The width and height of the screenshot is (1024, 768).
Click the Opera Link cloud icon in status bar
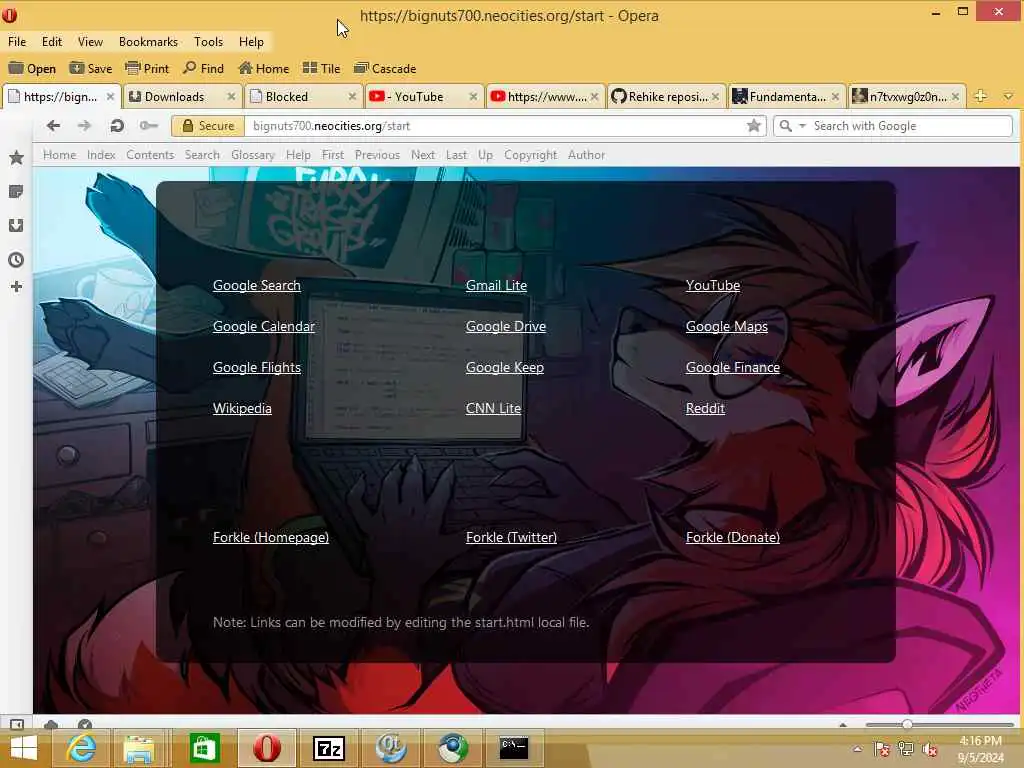(x=51, y=724)
